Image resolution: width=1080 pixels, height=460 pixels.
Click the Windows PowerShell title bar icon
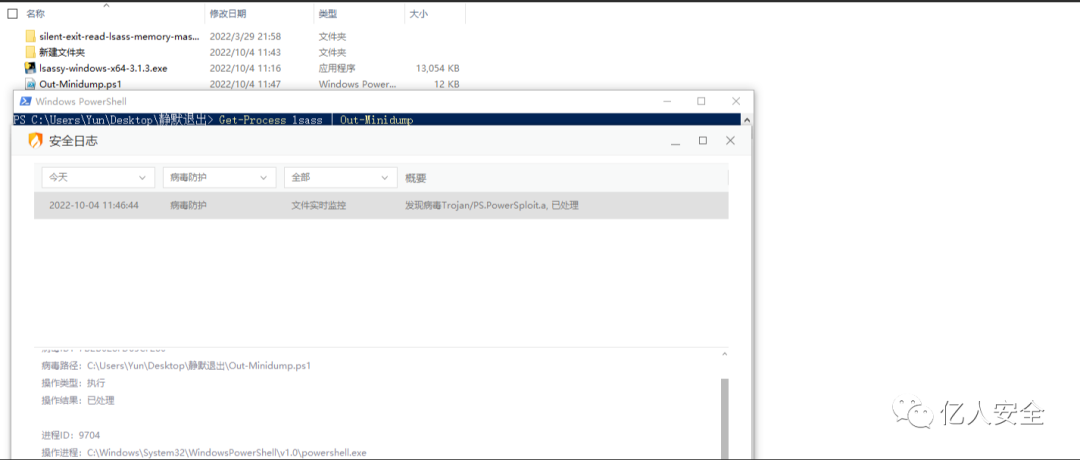[25, 101]
